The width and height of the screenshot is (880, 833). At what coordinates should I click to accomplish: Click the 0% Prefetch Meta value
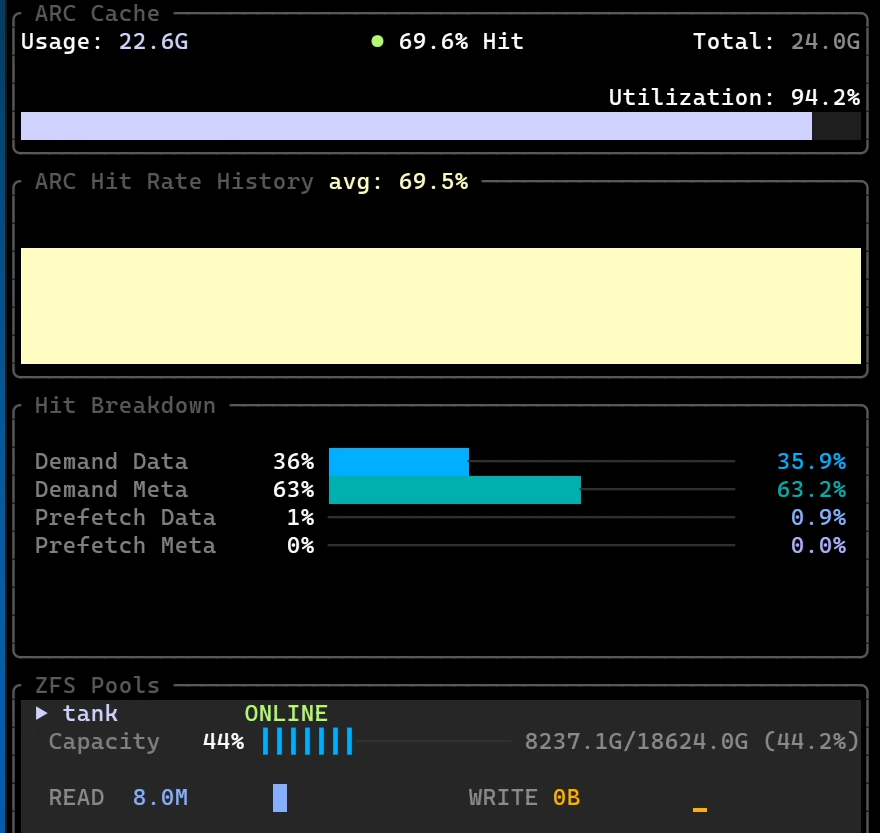(301, 546)
